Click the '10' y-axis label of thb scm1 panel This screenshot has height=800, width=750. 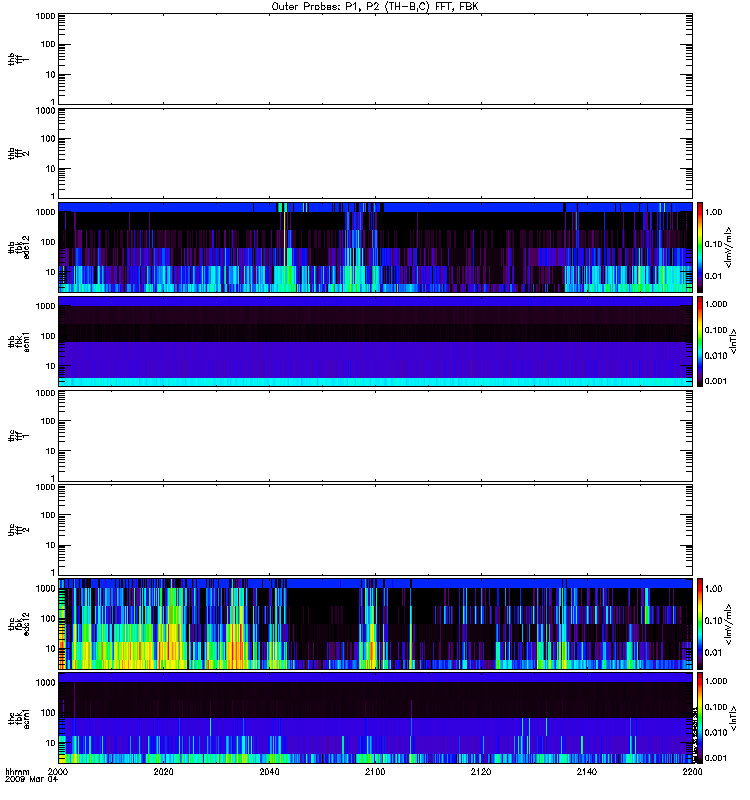click(x=51, y=366)
